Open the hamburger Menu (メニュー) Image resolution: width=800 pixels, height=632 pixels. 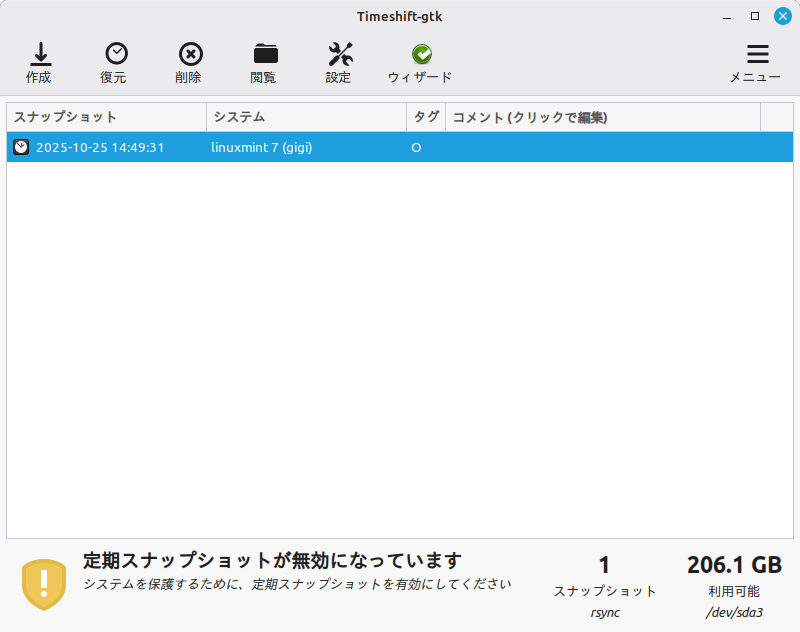(x=757, y=54)
